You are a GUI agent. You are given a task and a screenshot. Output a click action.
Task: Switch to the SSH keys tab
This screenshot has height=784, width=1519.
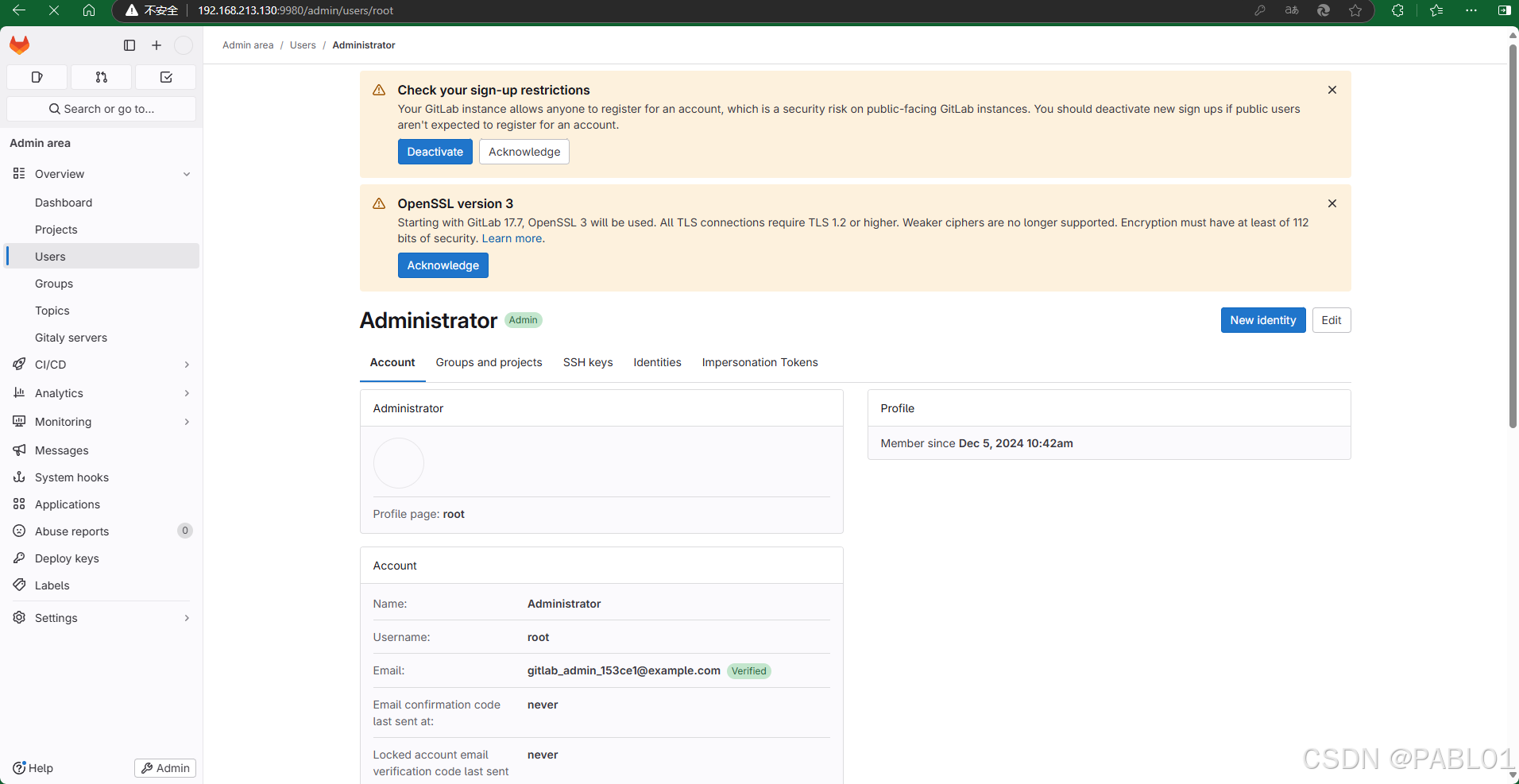[588, 362]
